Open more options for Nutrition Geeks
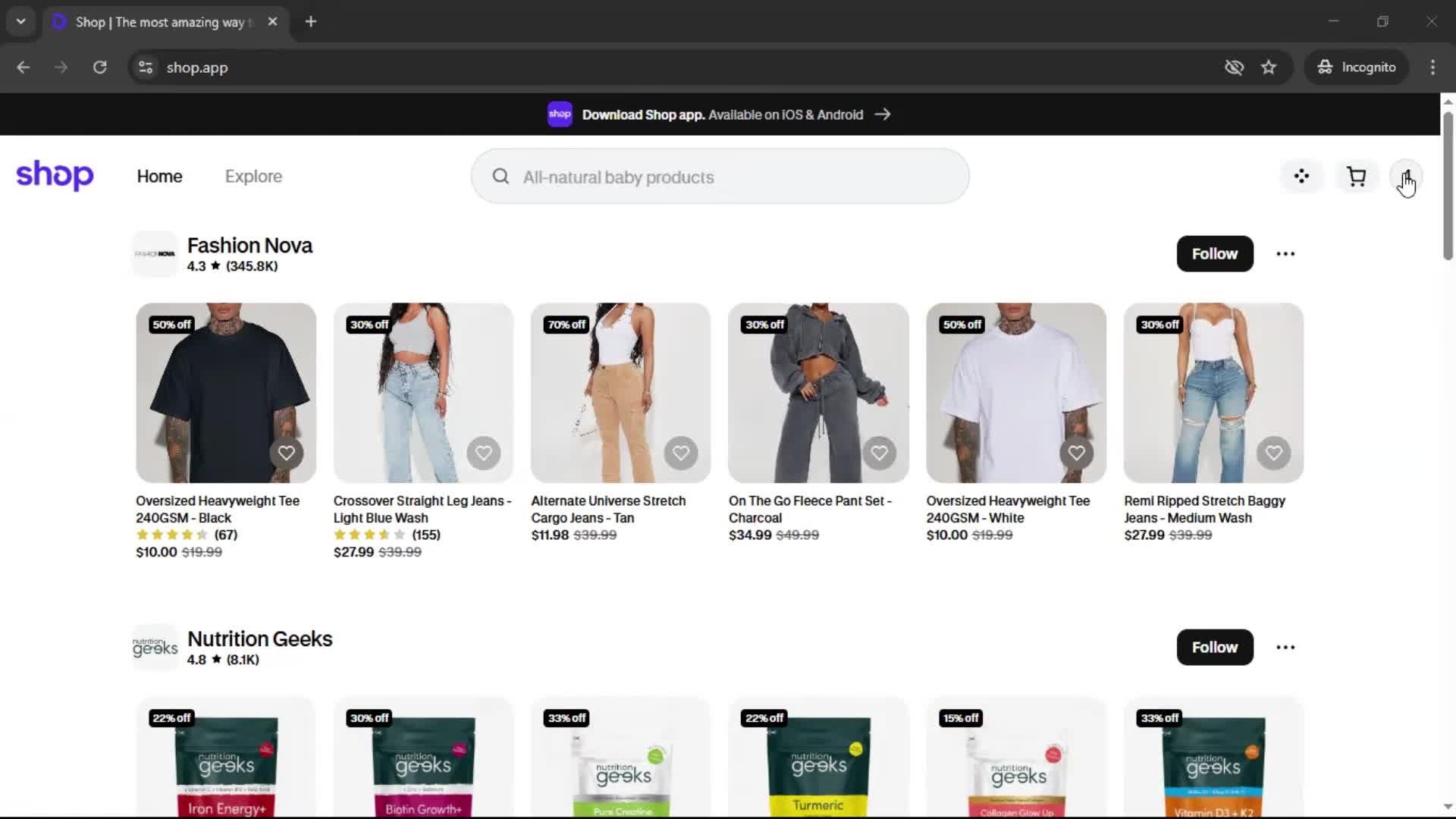 [x=1285, y=648]
